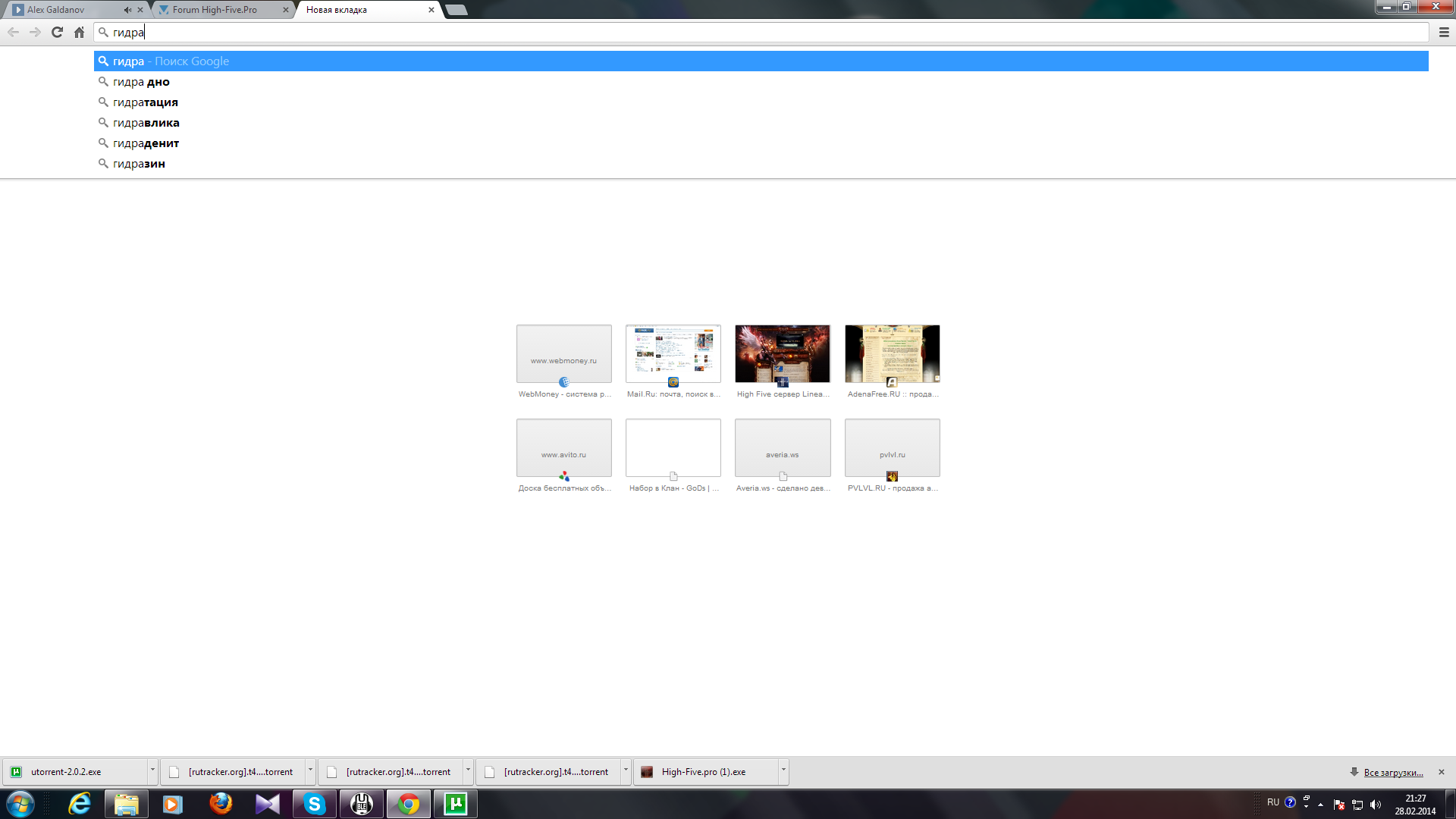
Task: Expand the utorrent-2.0.2.exe download options arrow
Action: pos(152,770)
